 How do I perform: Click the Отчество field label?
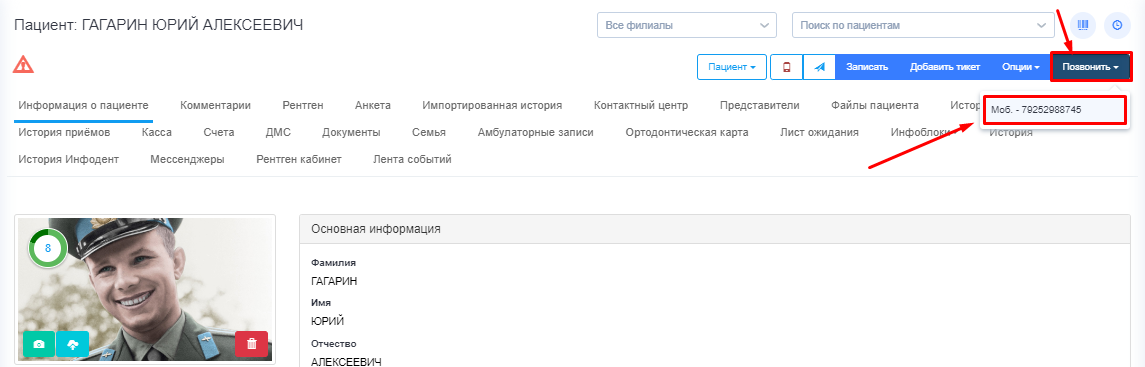[x=333, y=344]
